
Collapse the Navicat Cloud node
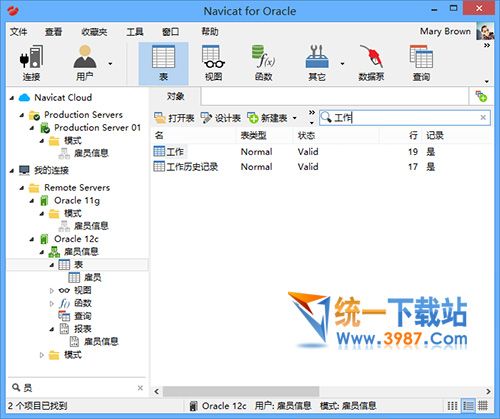pyautogui.click(x=12, y=98)
